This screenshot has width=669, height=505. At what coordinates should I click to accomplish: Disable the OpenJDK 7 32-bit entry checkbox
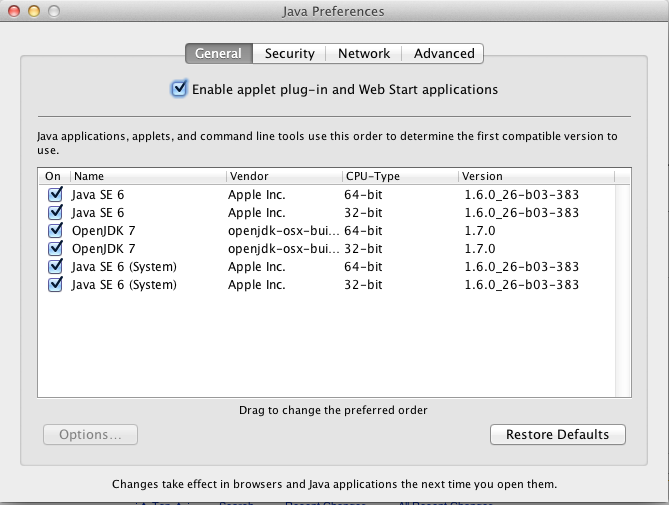[x=55, y=248]
